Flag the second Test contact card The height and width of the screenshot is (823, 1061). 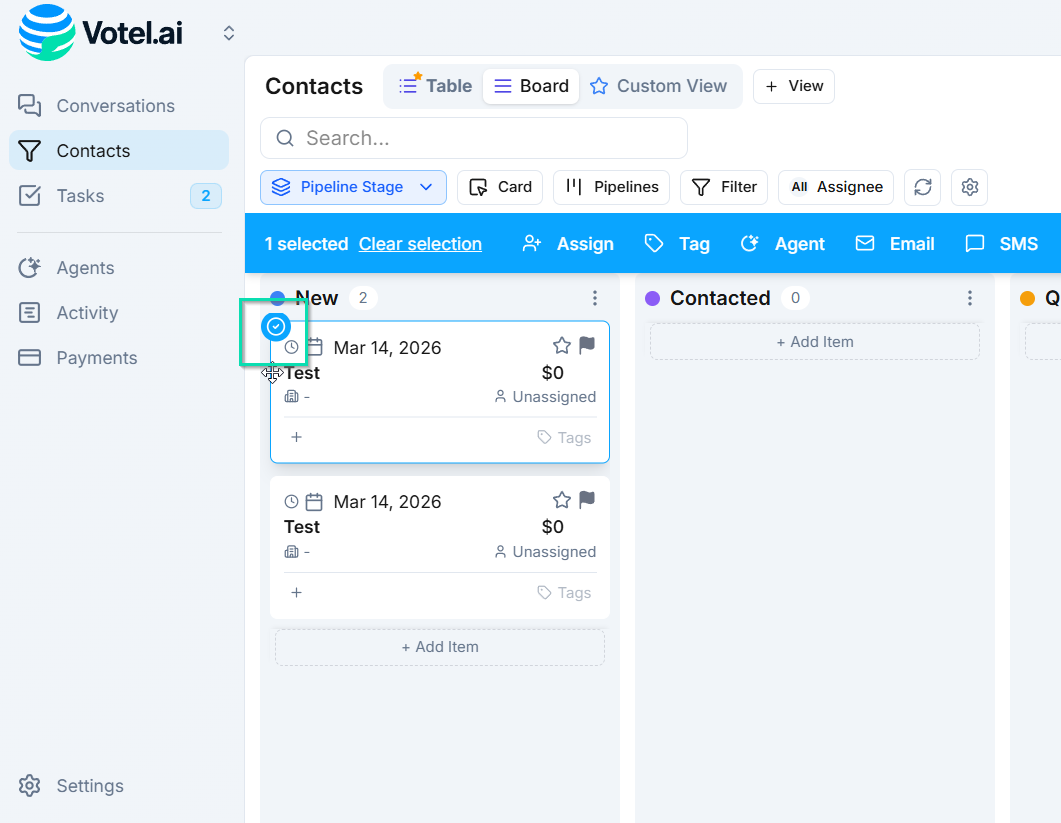pyautogui.click(x=587, y=500)
